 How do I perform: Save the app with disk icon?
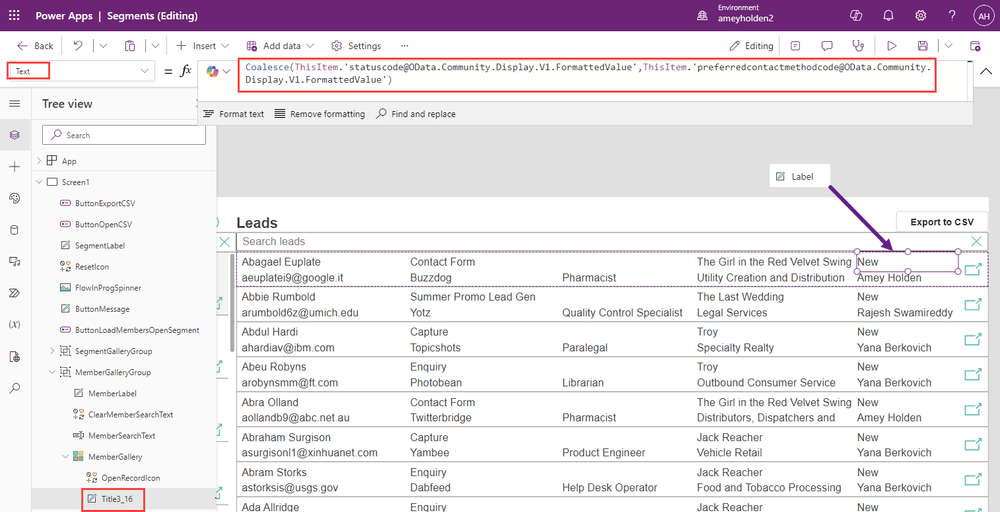(x=922, y=46)
